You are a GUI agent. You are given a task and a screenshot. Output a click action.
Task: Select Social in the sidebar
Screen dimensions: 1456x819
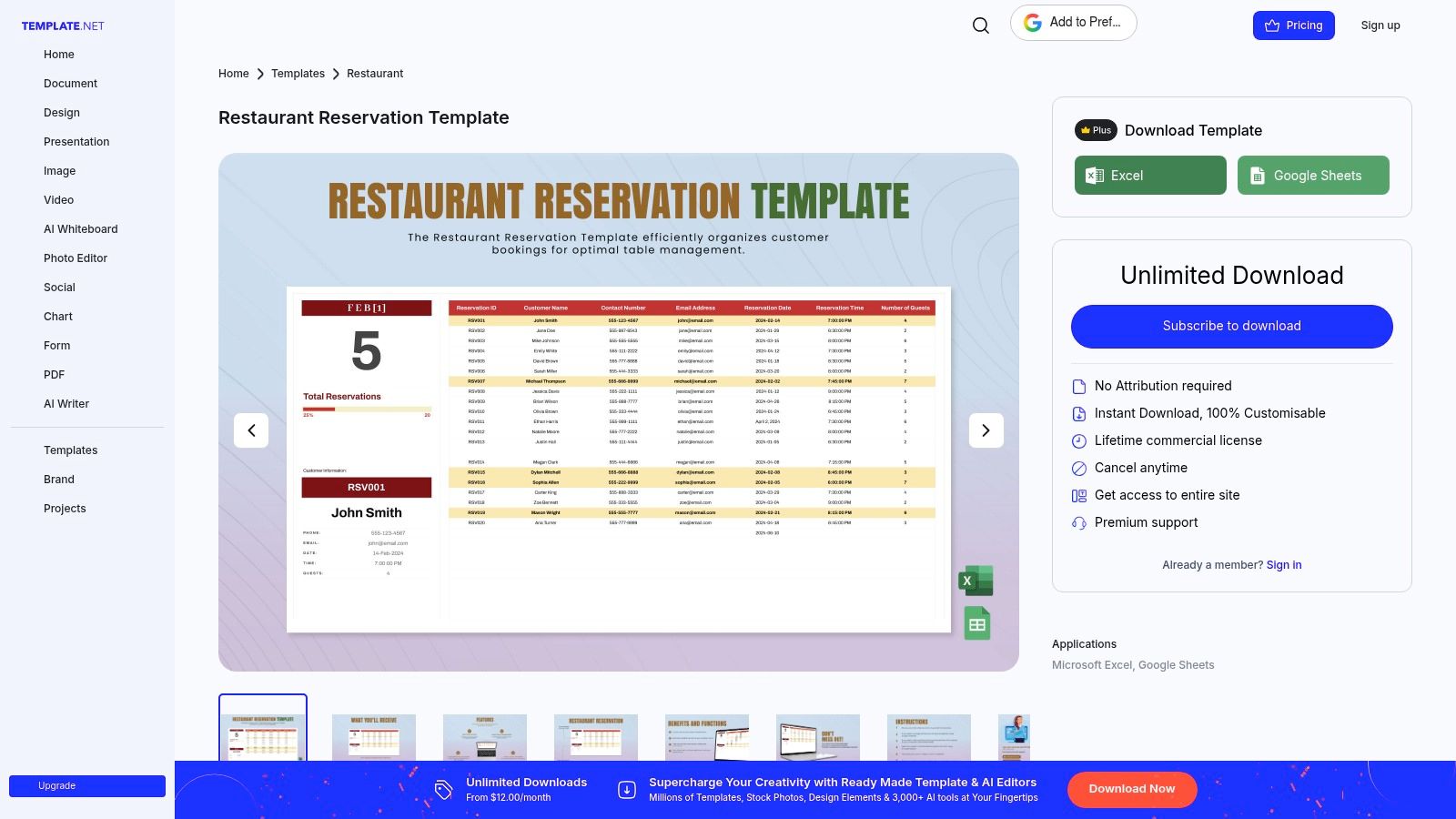click(59, 288)
